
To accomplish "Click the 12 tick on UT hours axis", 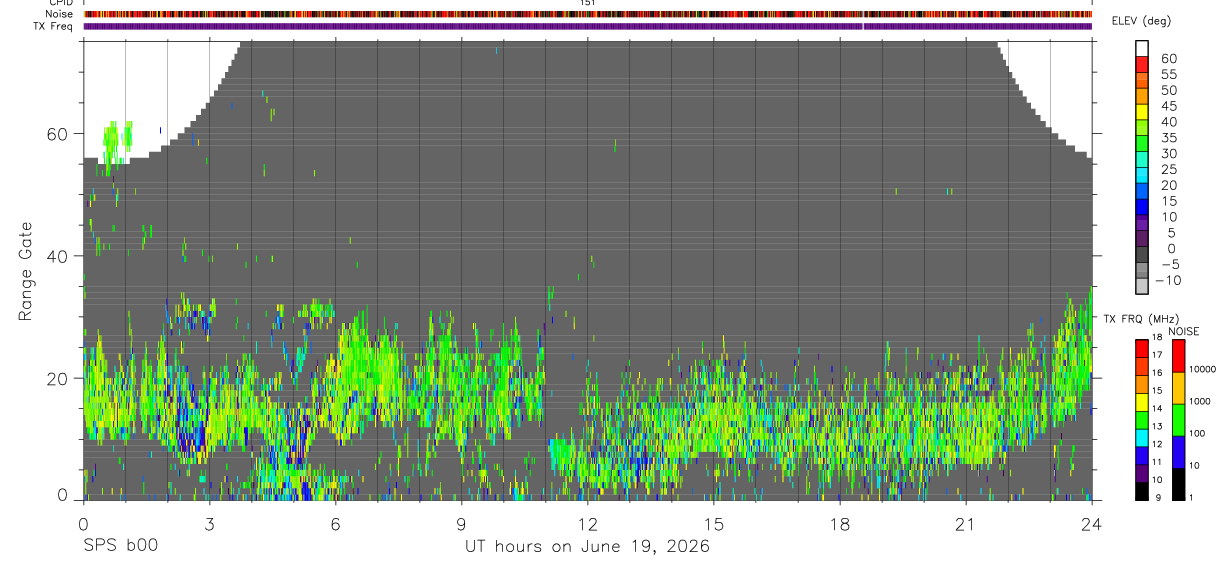I will point(588,524).
